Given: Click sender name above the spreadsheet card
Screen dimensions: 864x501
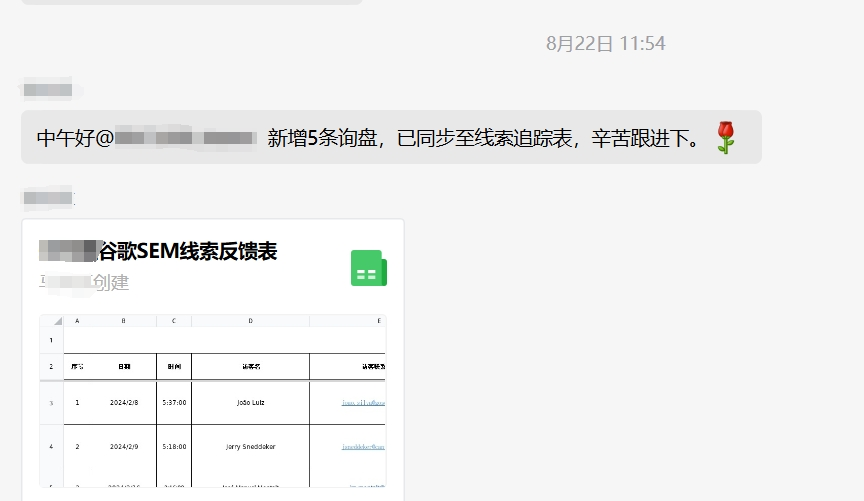Looking at the screenshot, I should click(47, 198).
